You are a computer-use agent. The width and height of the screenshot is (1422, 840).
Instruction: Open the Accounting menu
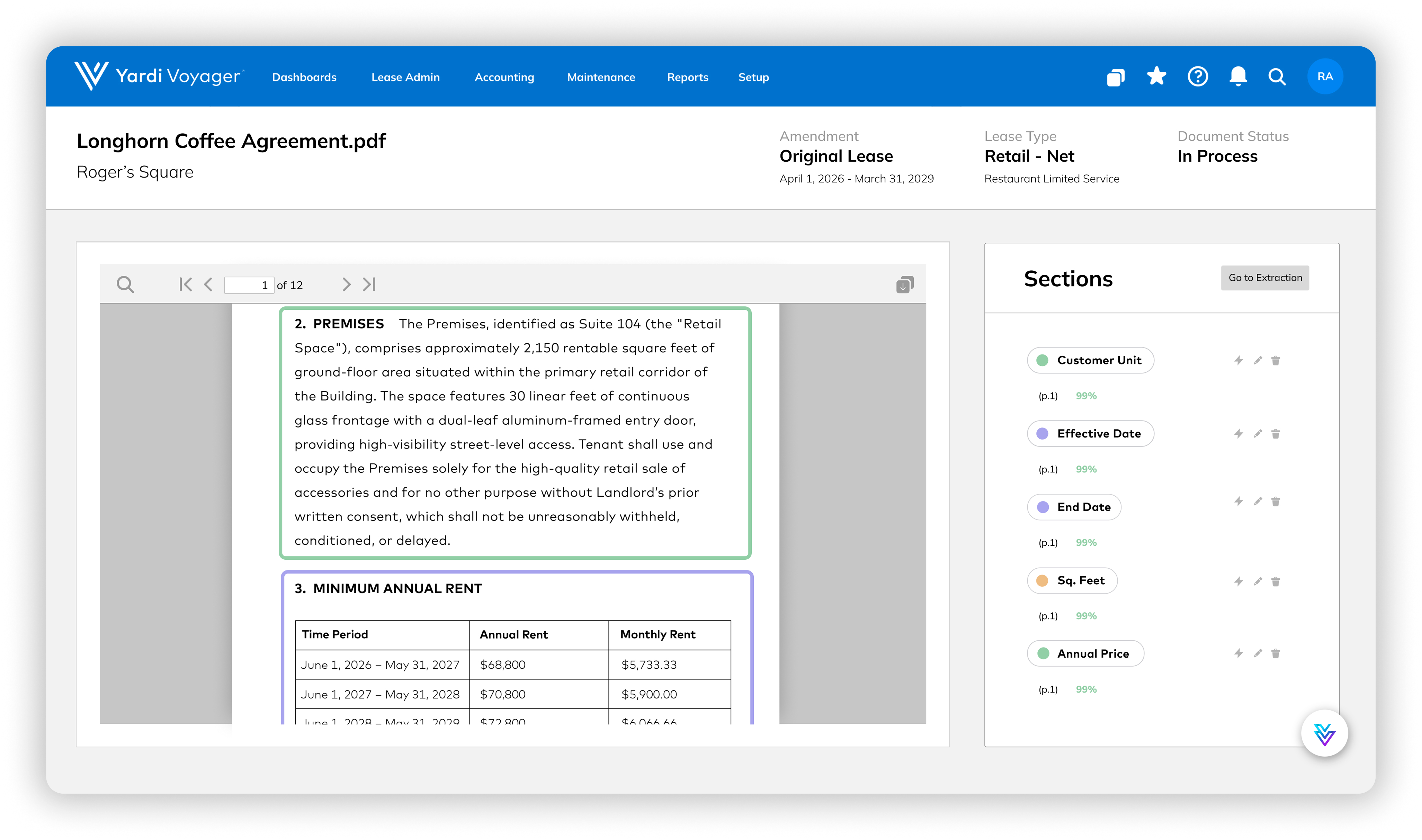coord(504,77)
